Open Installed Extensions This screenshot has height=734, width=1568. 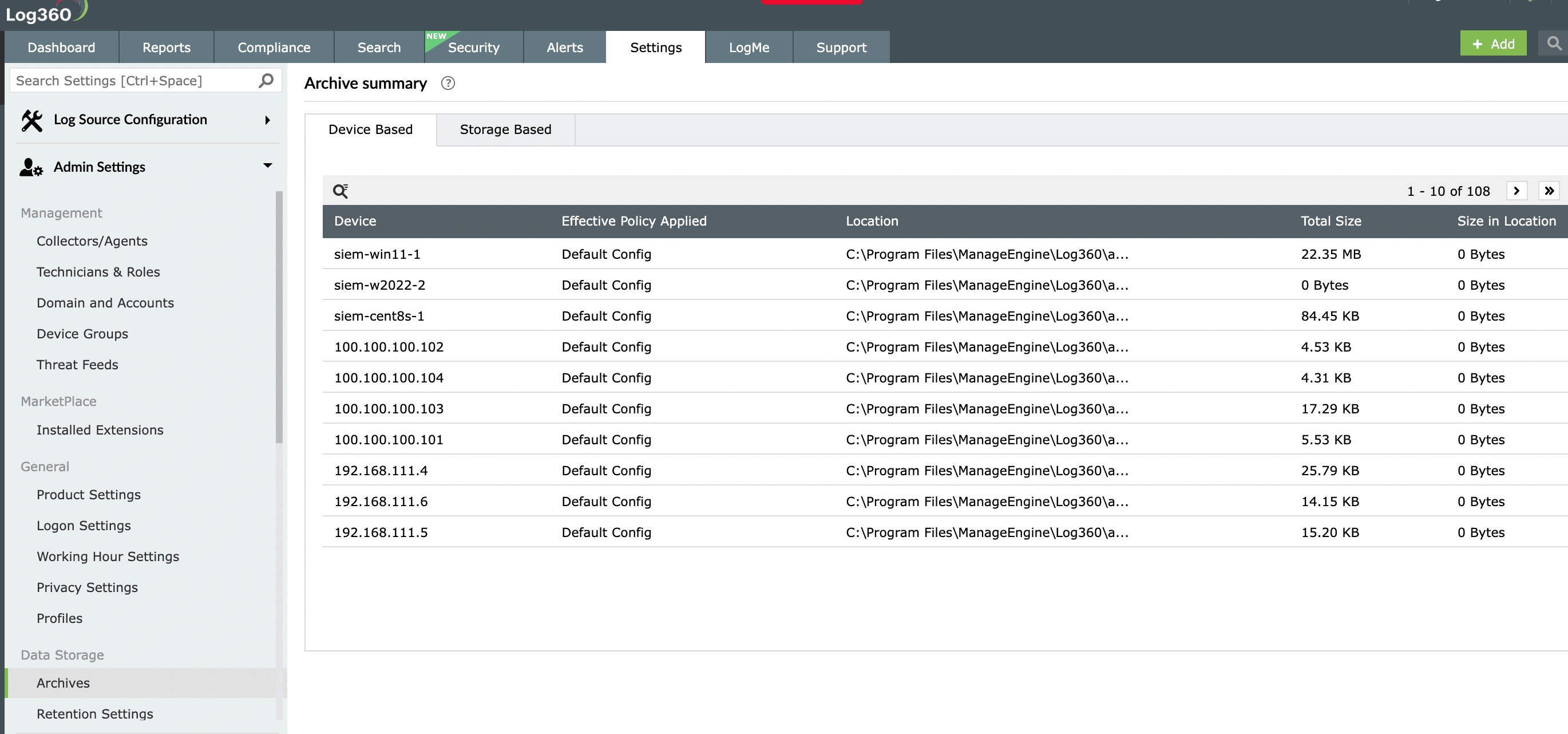tap(100, 430)
